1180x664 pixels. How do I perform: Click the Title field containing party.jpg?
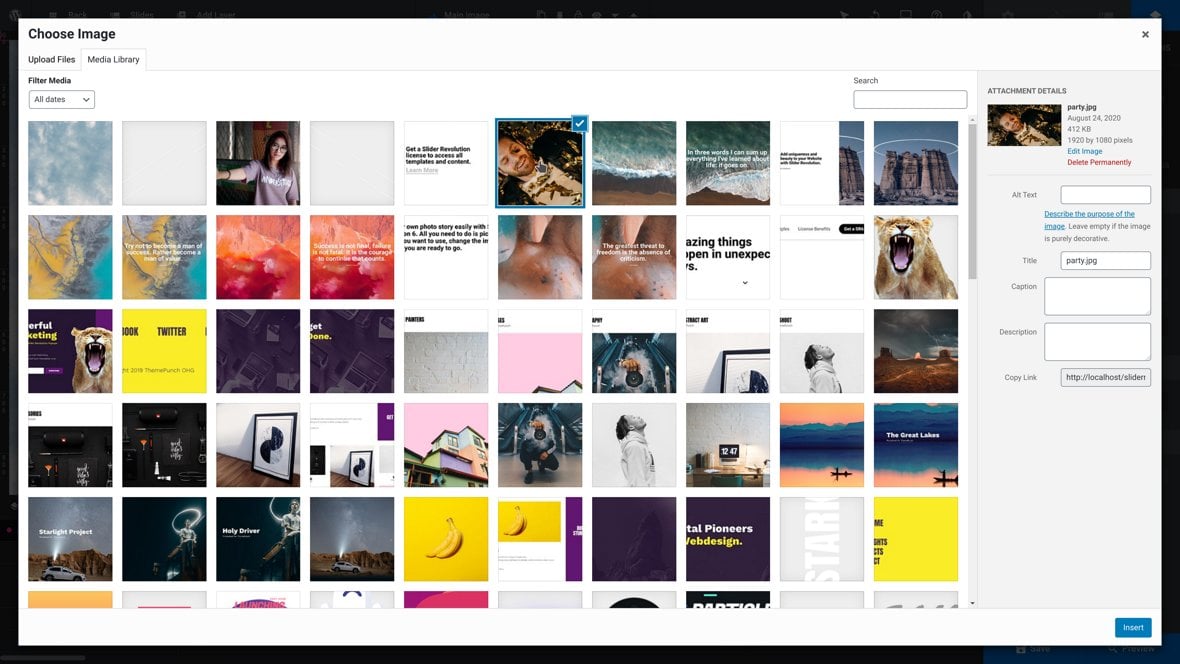point(1105,260)
